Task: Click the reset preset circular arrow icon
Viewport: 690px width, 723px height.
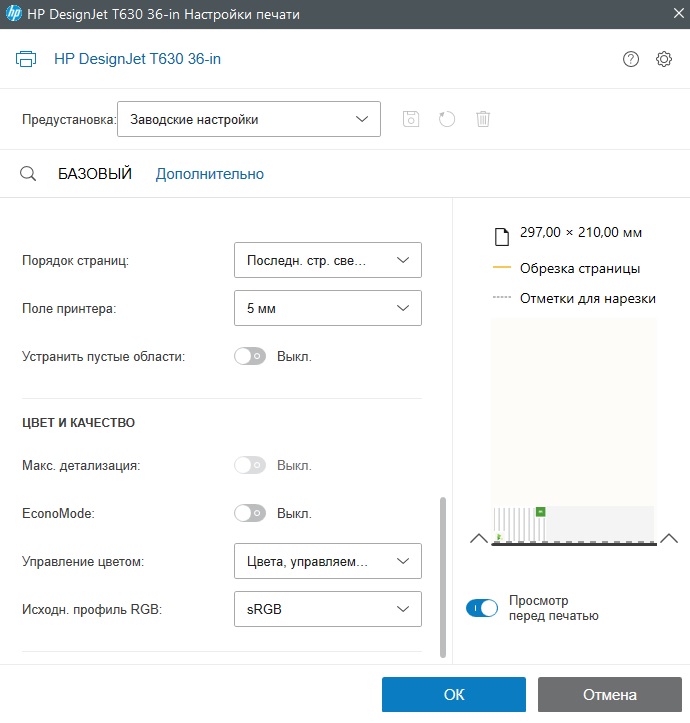Action: [447, 119]
